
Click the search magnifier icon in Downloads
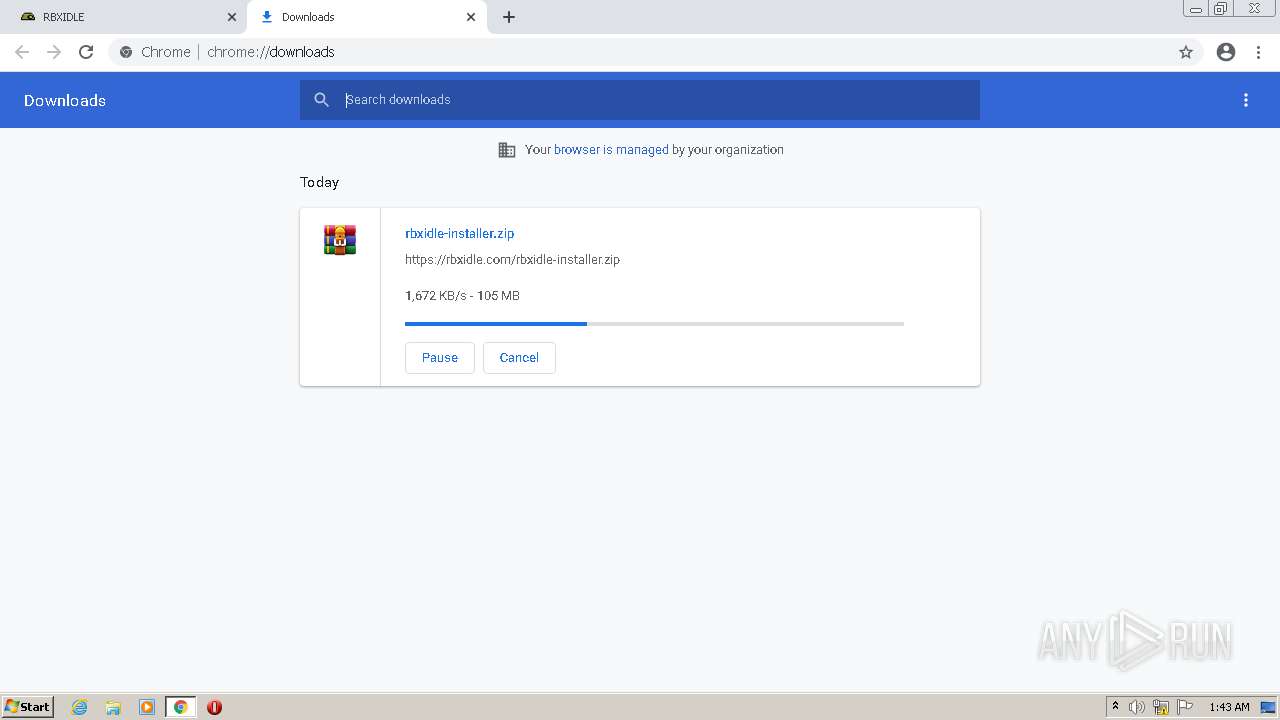pos(321,100)
